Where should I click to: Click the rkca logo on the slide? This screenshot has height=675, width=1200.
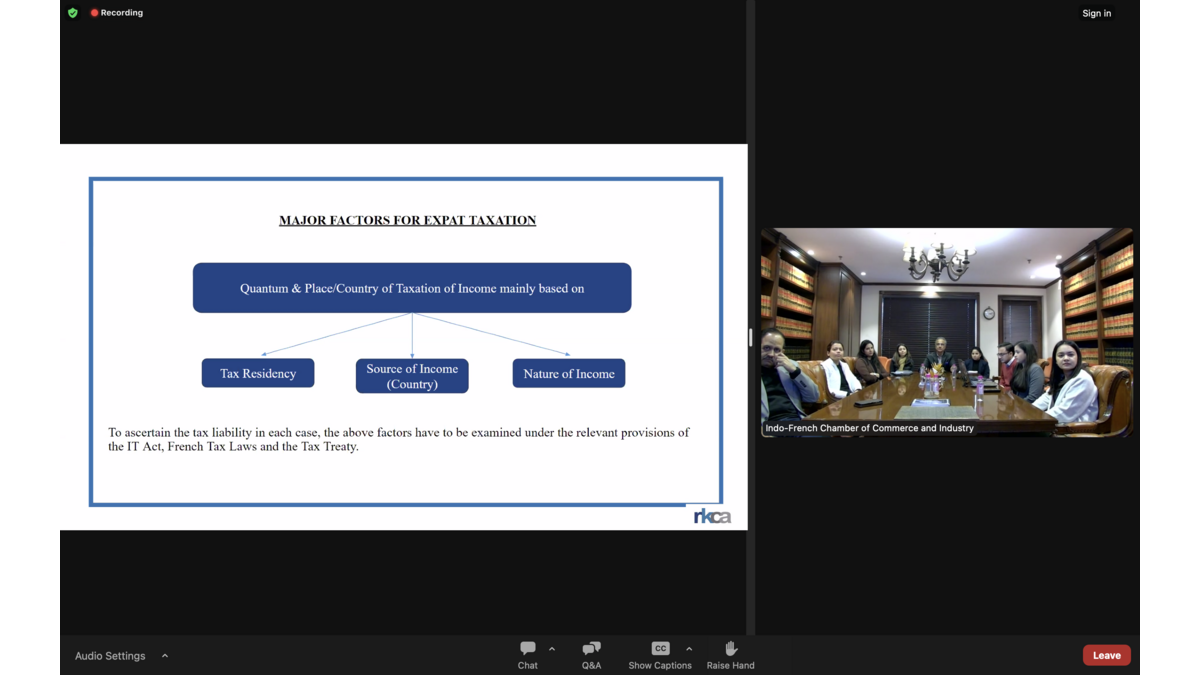tap(712, 516)
